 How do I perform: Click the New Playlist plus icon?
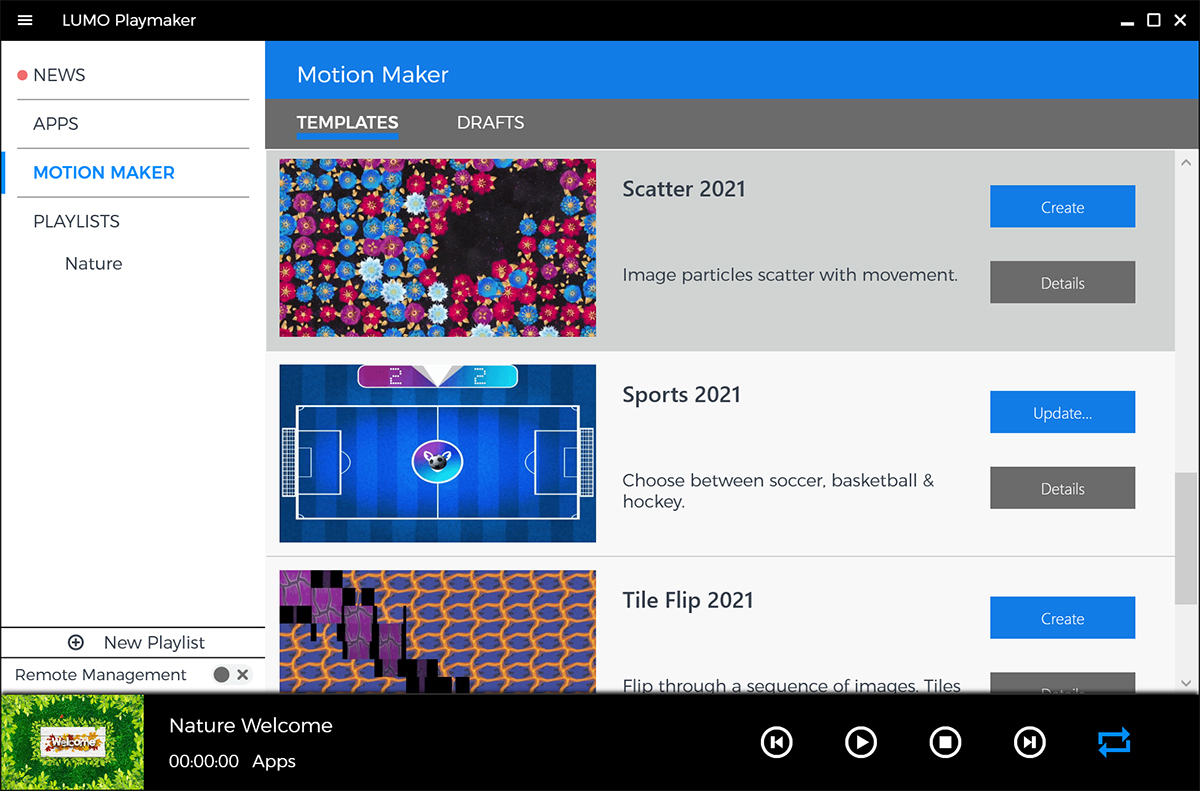(x=76, y=643)
